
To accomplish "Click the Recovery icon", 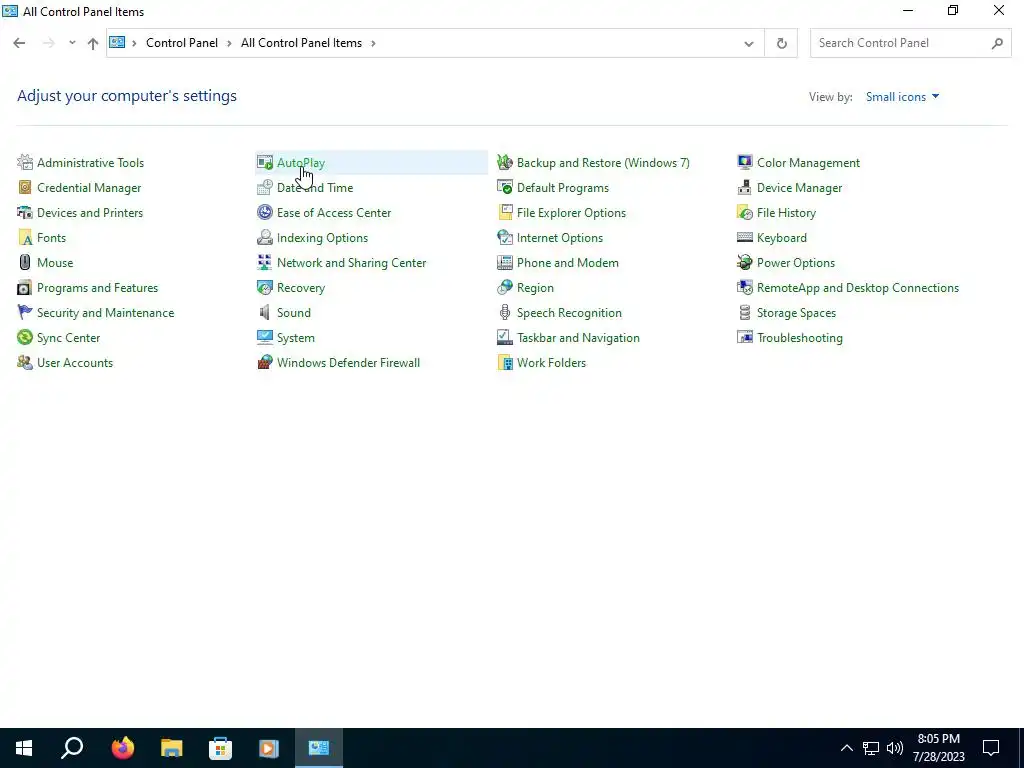I will pyautogui.click(x=264, y=287).
